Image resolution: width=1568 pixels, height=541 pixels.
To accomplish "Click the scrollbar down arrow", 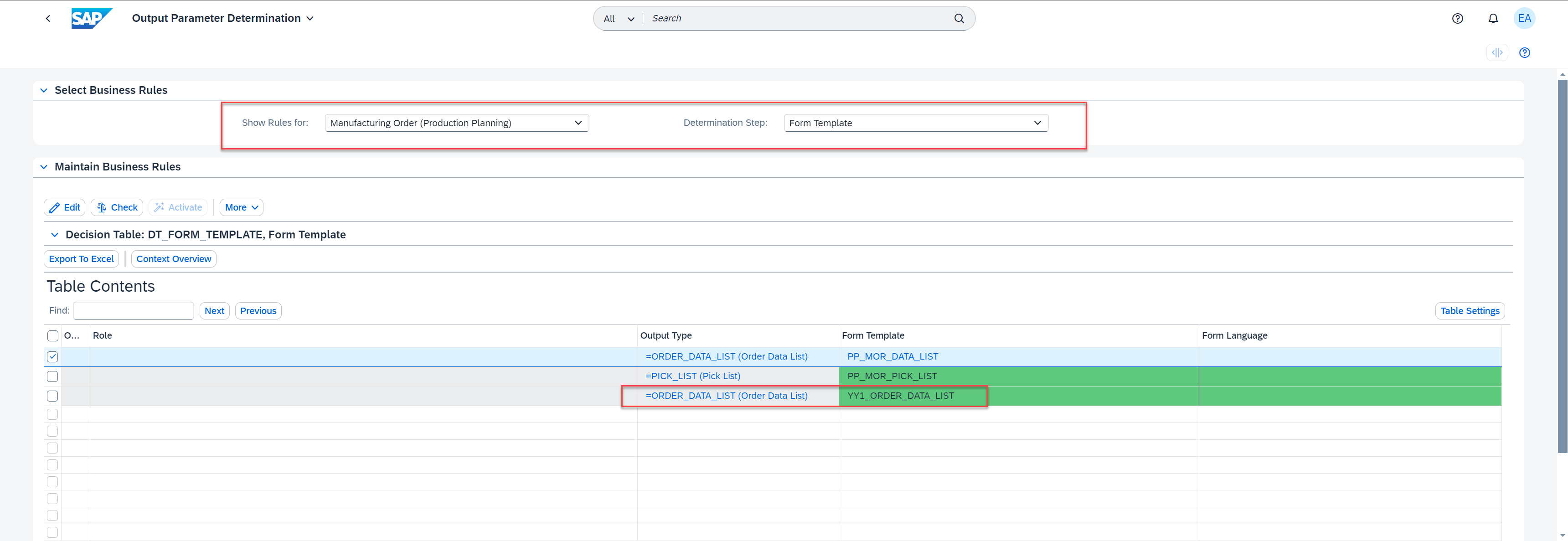I will (x=1563, y=536).
